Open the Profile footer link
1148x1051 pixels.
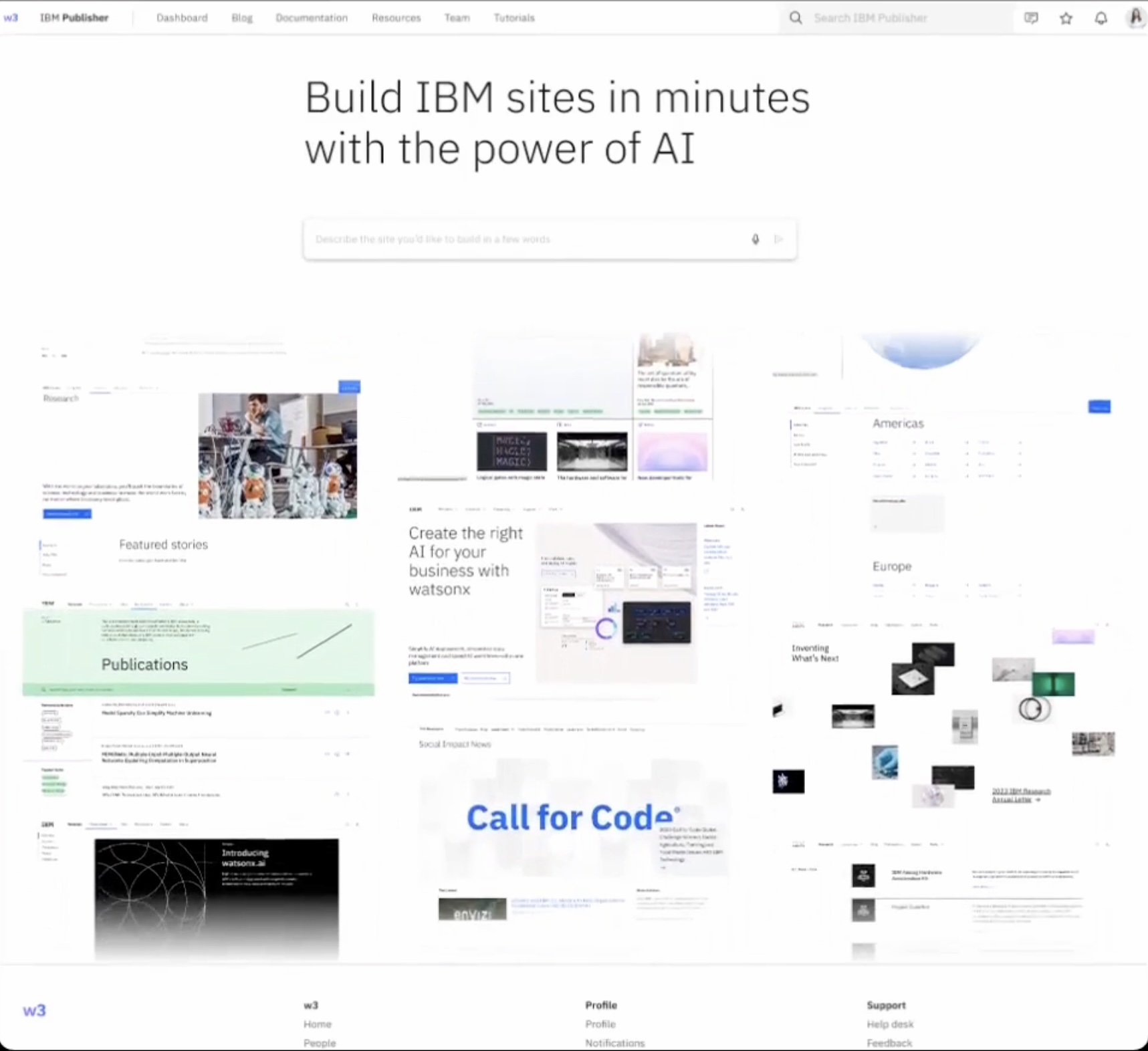coord(600,1024)
